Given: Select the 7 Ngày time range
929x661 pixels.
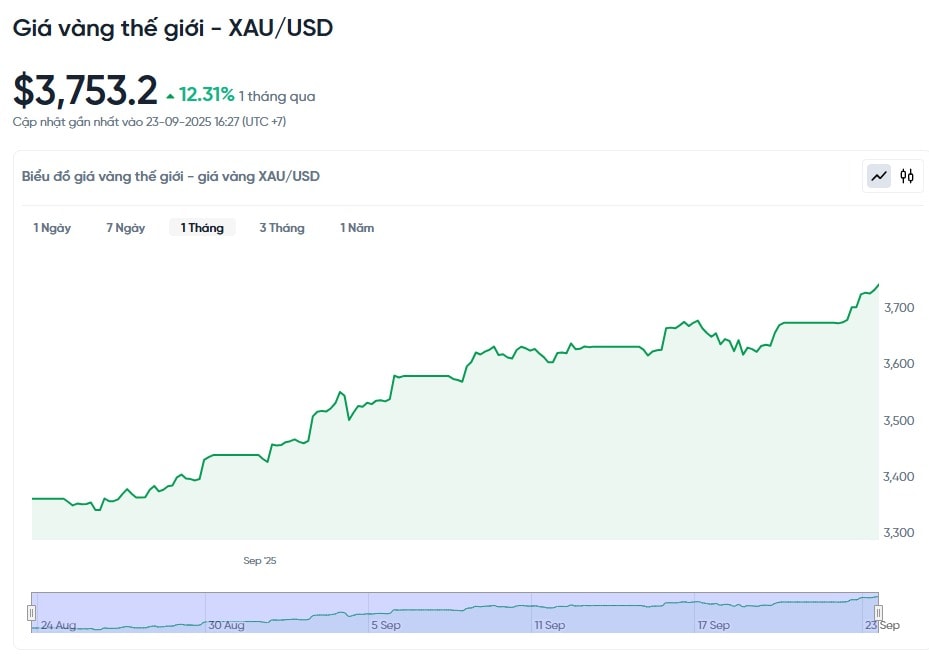Looking at the screenshot, I should 126,227.
